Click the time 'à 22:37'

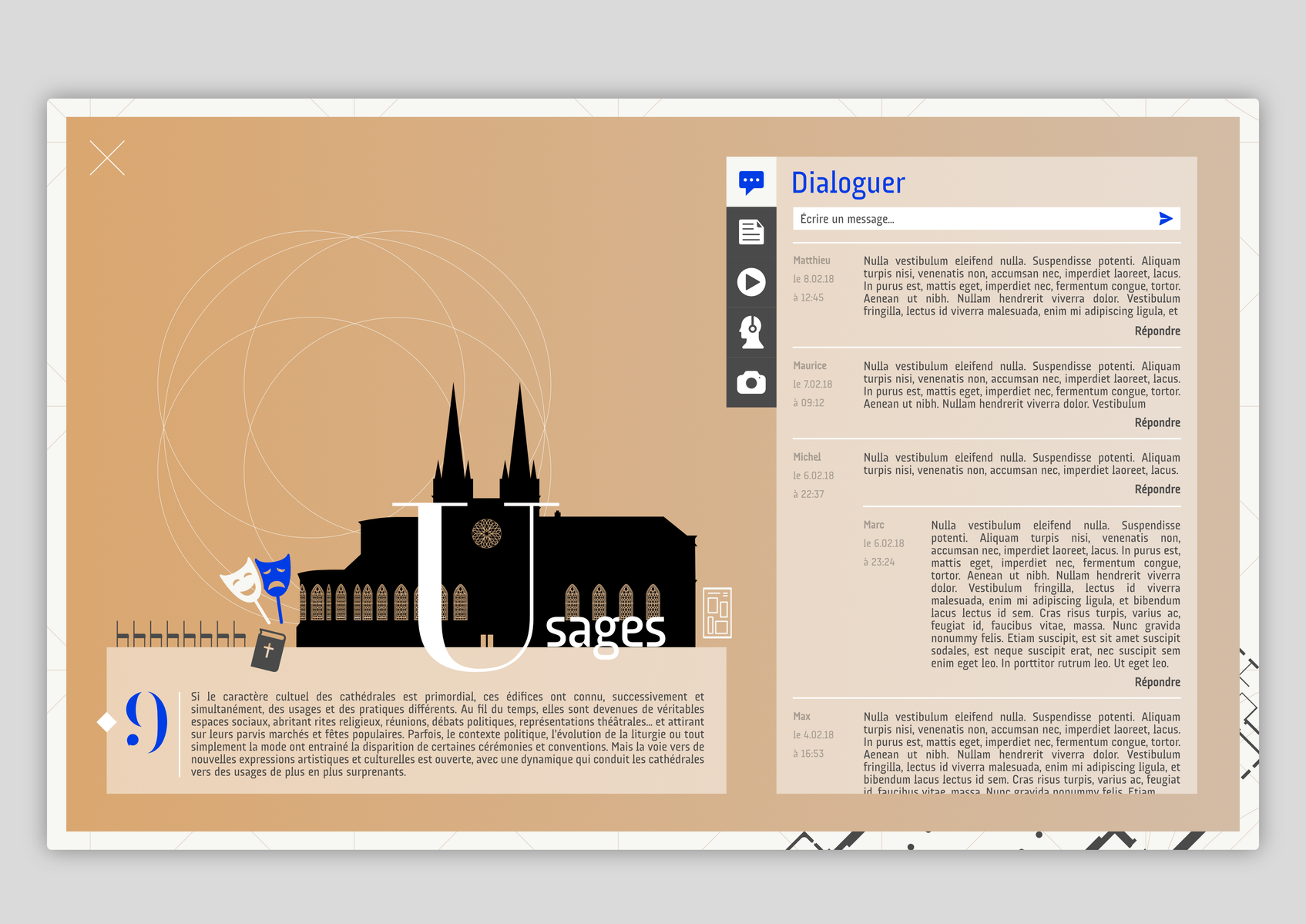tap(808, 494)
